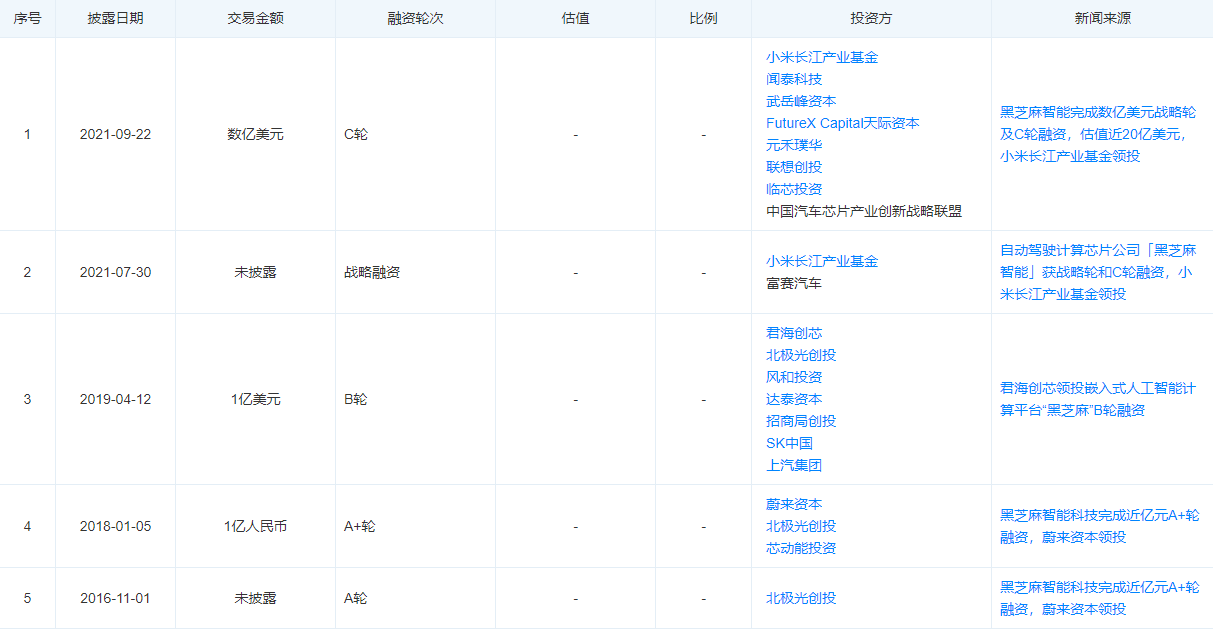Click the 交易金额 column header
The height and width of the screenshot is (629, 1213).
pos(255,19)
